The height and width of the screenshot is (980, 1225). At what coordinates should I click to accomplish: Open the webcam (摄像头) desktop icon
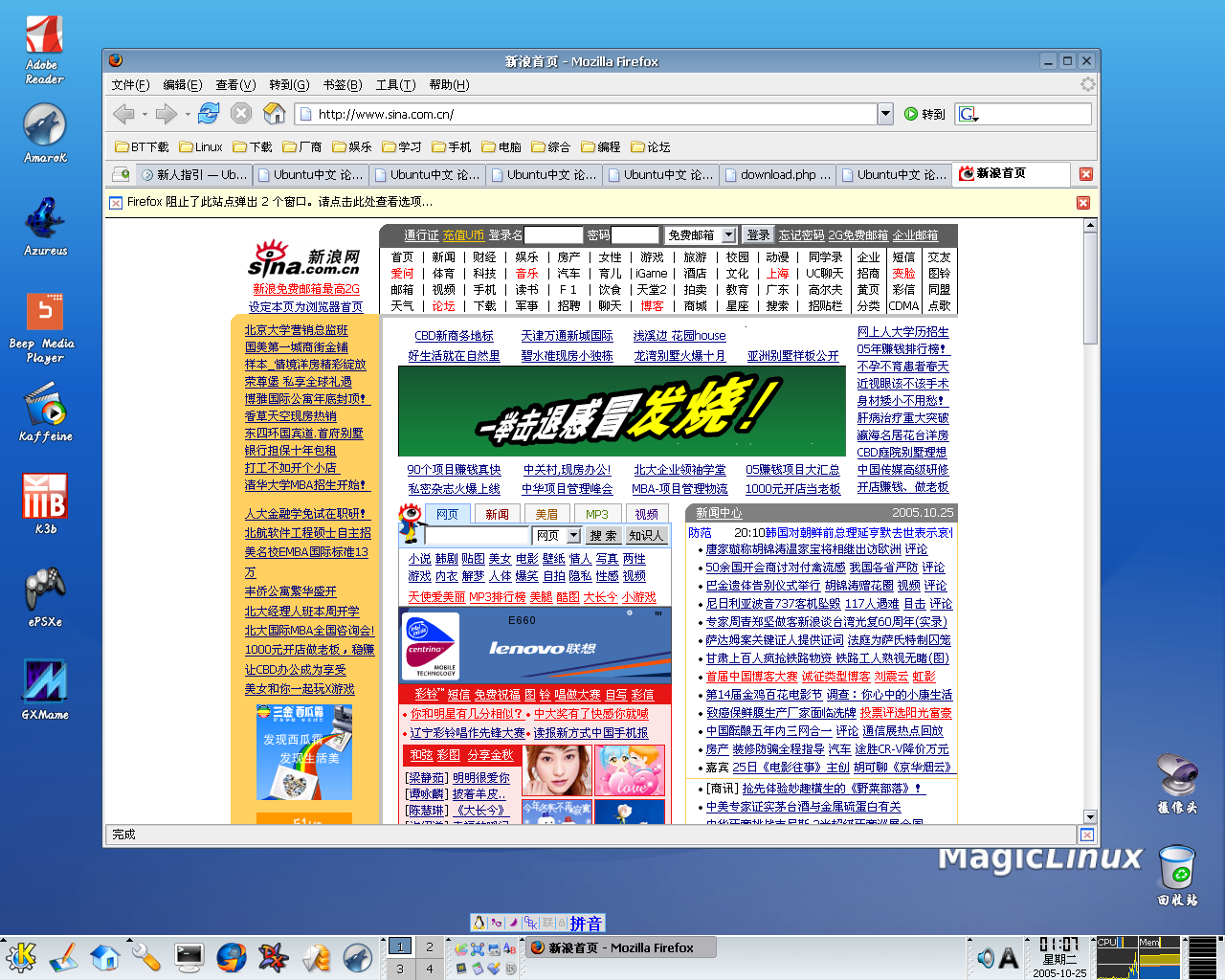1177,783
